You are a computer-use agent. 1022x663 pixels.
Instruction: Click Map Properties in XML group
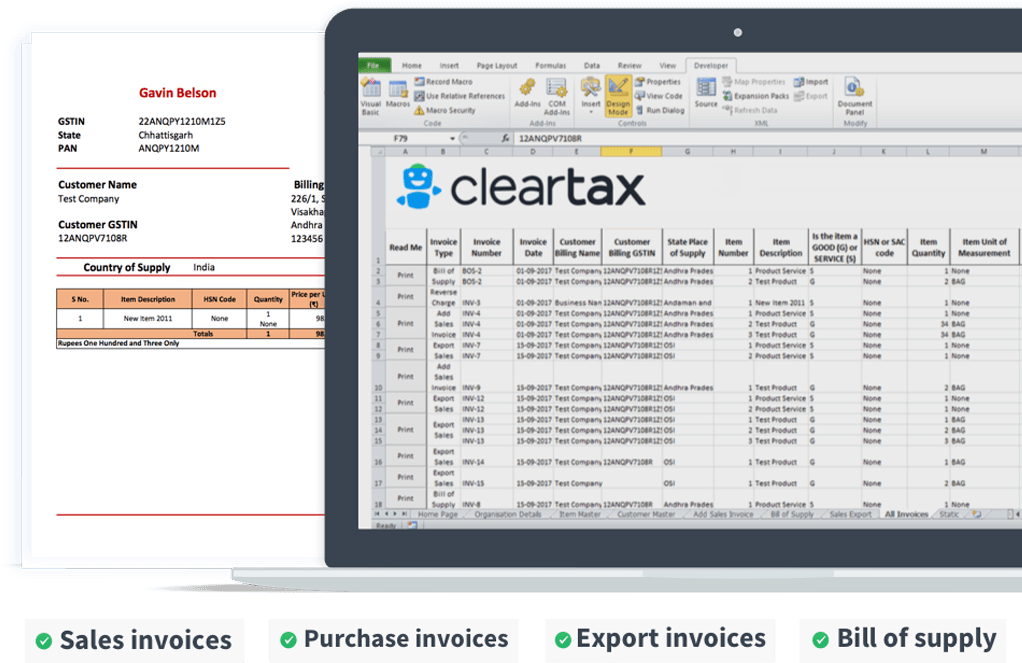tap(754, 81)
